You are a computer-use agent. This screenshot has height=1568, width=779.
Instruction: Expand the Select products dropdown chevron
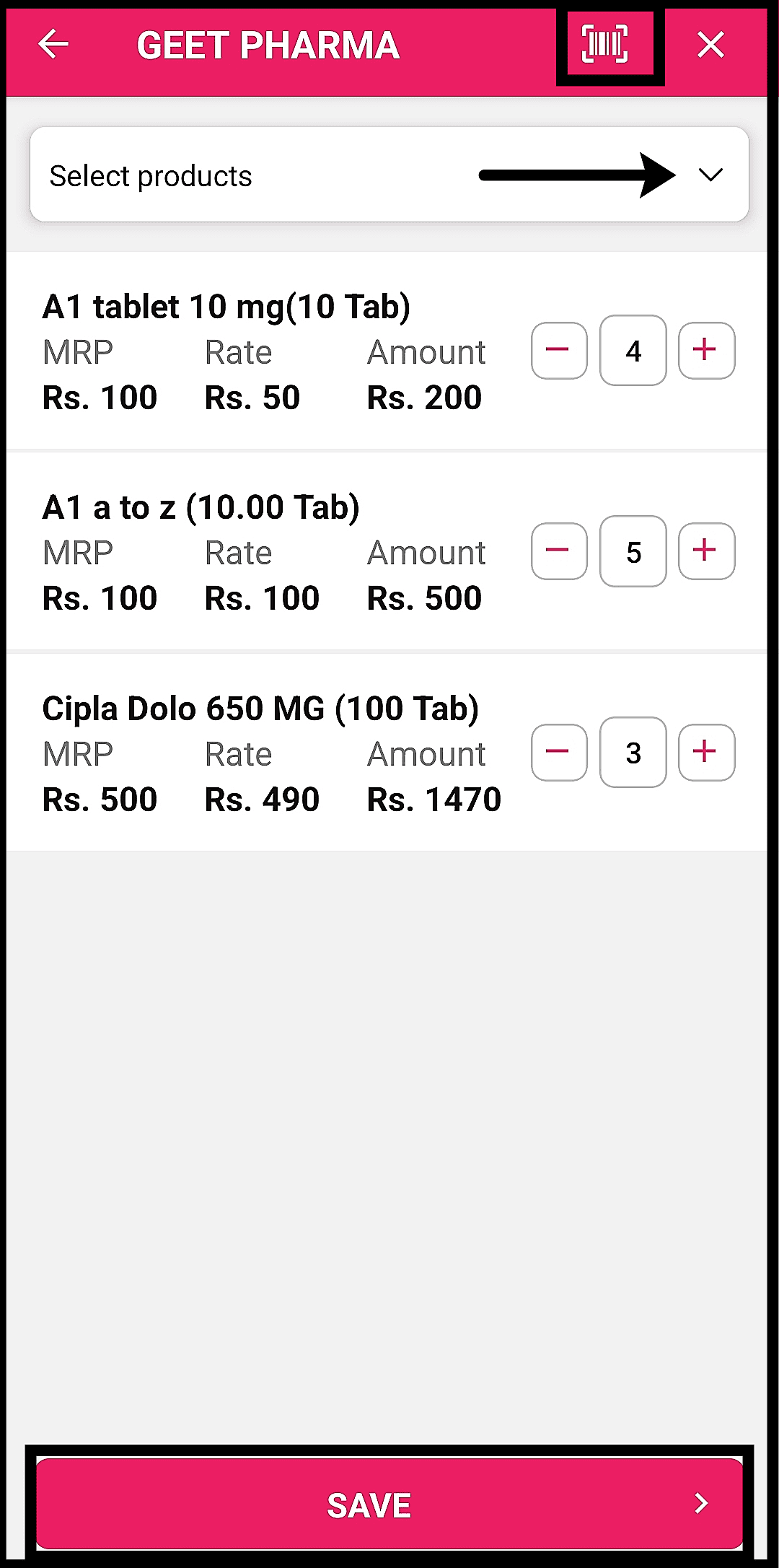coord(710,175)
